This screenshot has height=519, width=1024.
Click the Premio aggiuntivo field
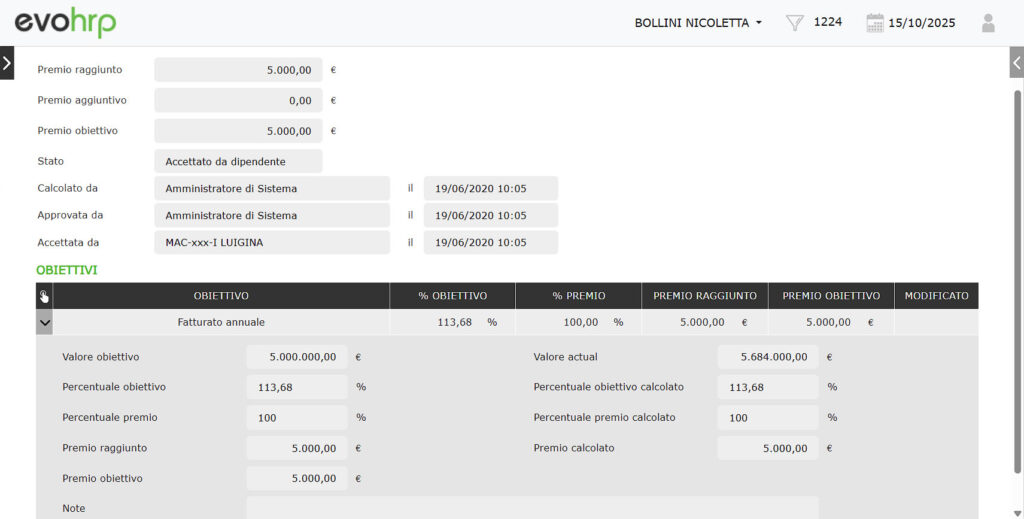coord(238,101)
